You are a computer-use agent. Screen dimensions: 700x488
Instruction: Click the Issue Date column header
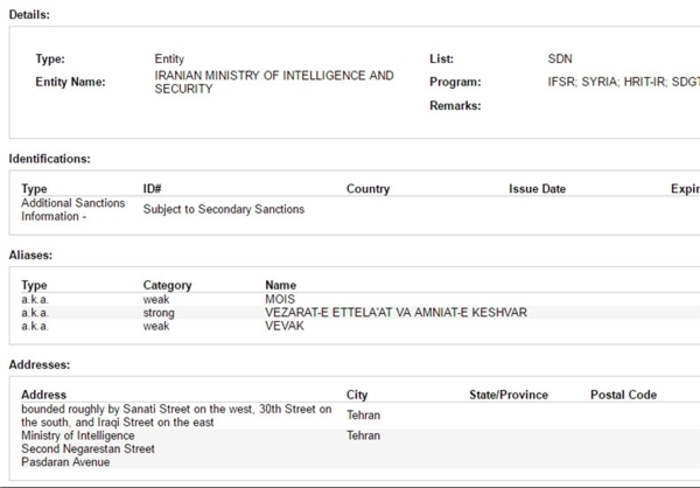537,188
